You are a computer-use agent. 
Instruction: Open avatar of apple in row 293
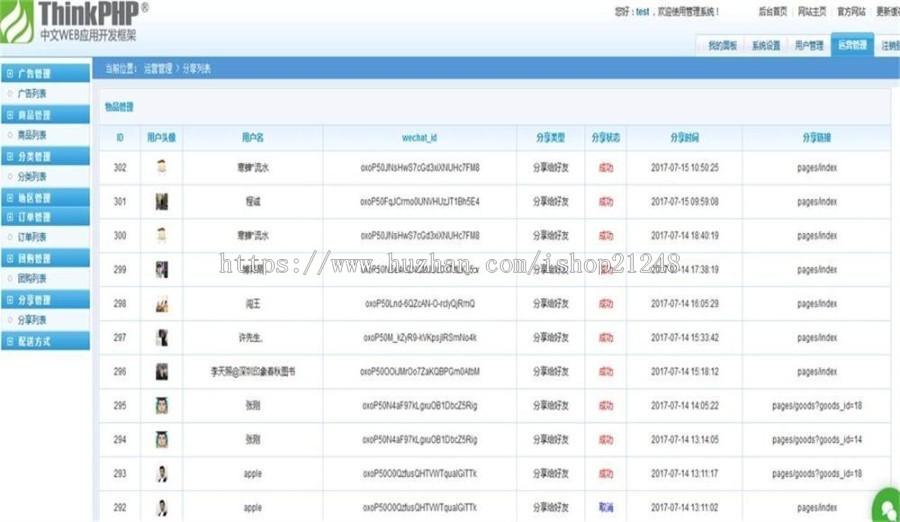coord(162,474)
